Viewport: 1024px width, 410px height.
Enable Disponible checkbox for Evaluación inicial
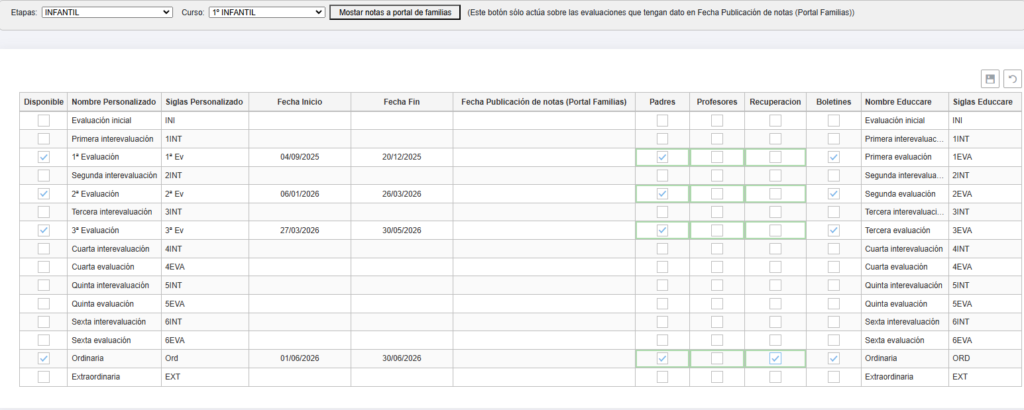click(43, 121)
